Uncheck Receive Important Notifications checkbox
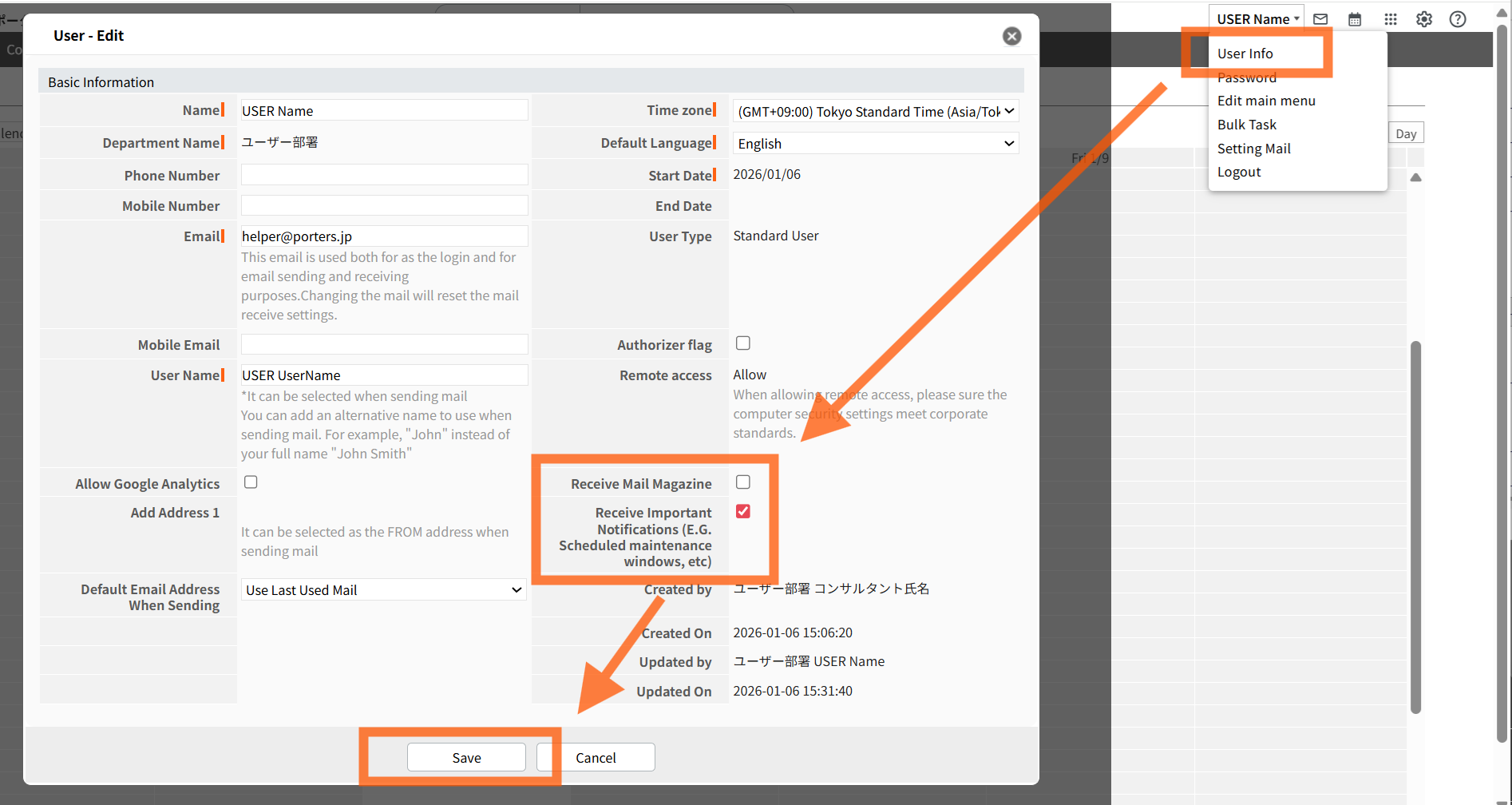 click(x=743, y=512)
